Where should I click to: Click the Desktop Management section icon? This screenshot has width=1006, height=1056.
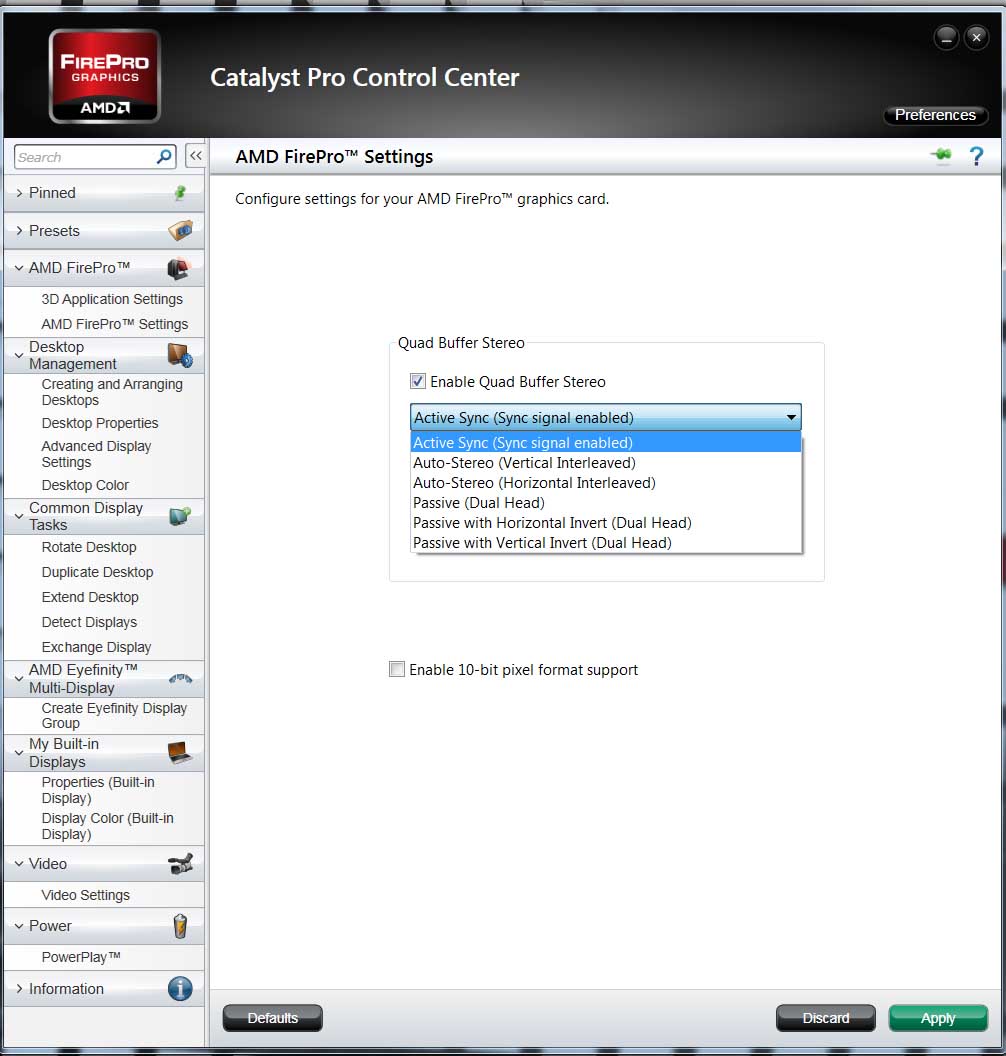point(180,355)
